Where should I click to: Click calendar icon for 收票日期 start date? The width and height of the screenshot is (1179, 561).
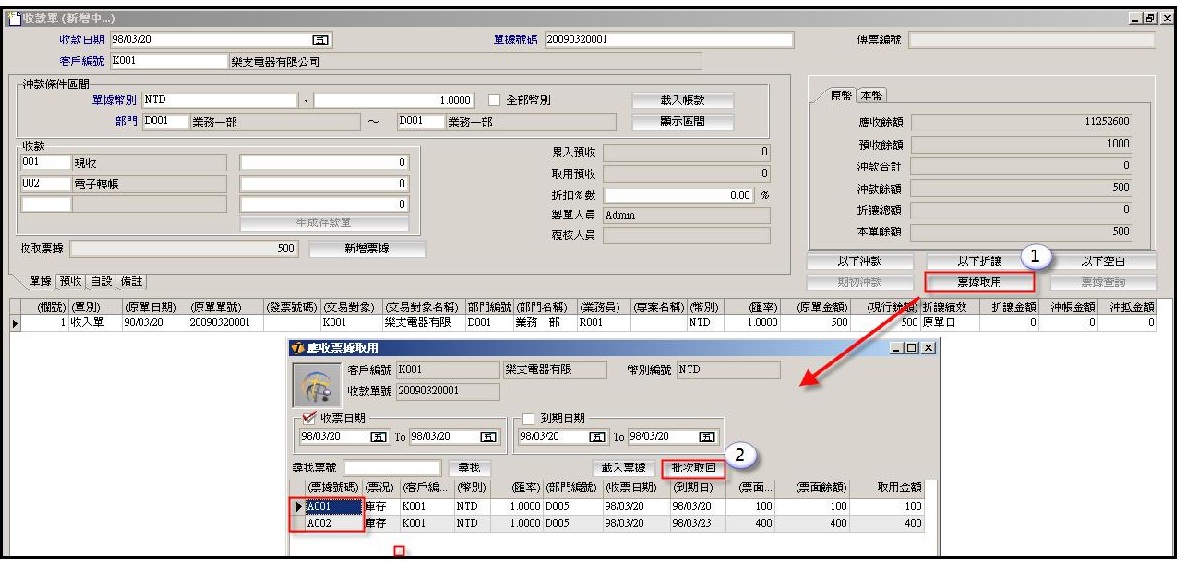pyautogui.click(x=378, y=437)
